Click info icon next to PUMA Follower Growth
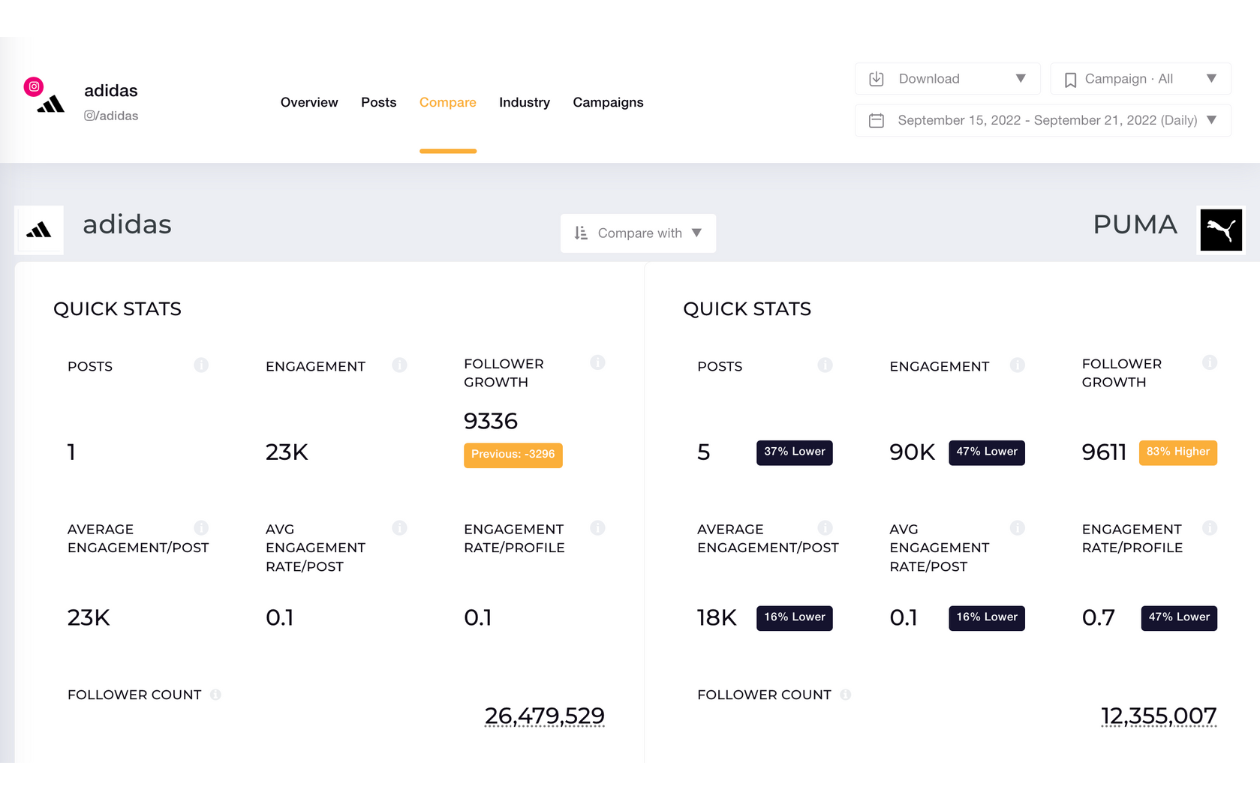 [x=1210, y=362]
